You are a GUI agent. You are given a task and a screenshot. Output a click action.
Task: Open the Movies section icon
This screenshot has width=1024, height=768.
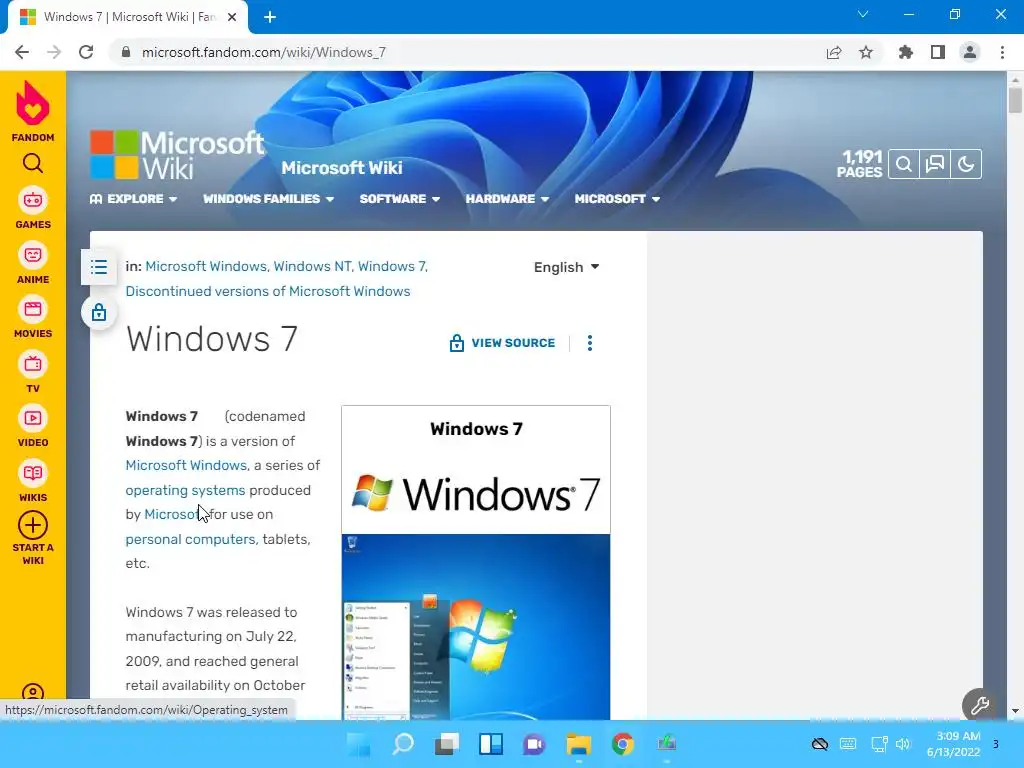click(x=33, y=310)
